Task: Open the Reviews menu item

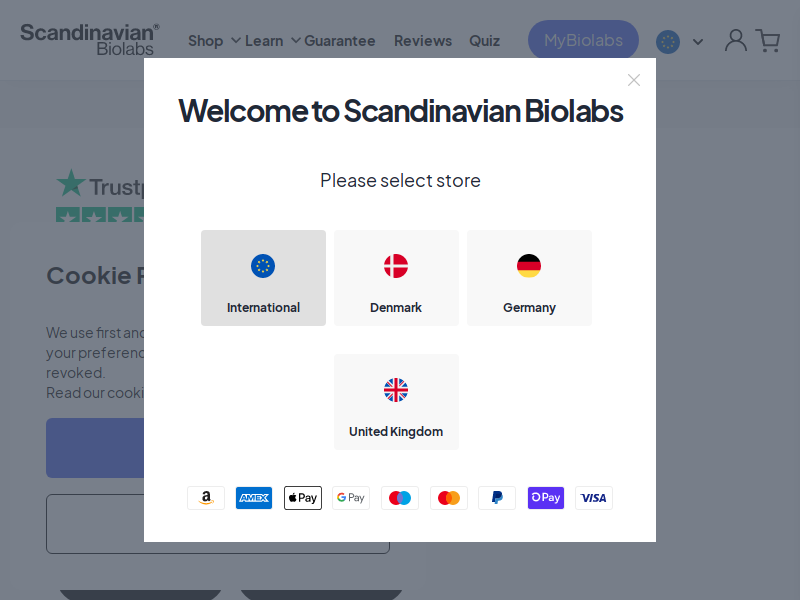Action: coord(423,41)
